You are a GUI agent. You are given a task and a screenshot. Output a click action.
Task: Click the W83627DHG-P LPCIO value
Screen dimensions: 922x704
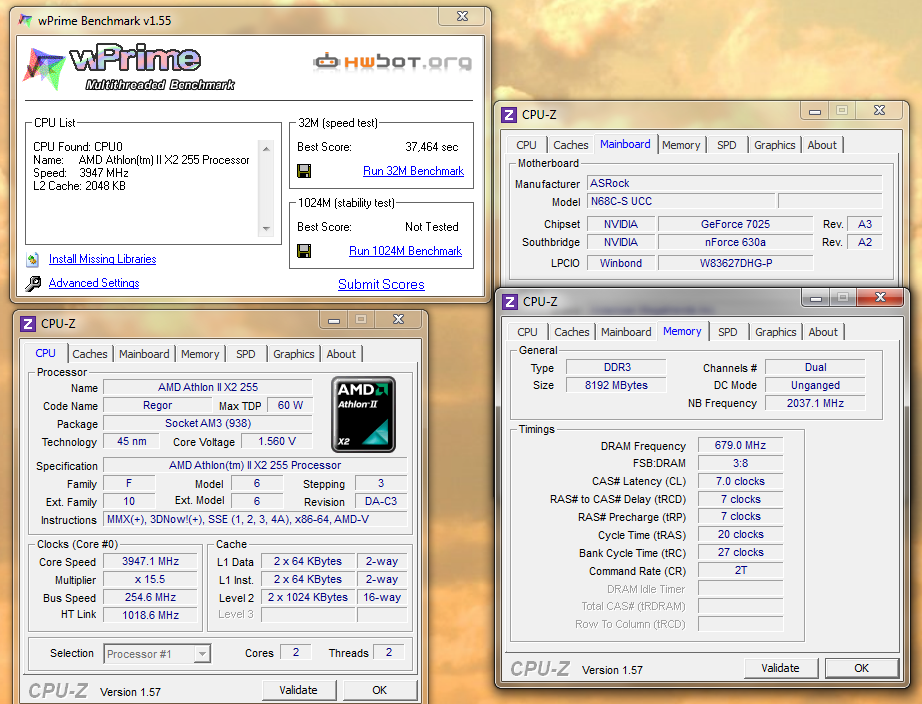point(736,263)
